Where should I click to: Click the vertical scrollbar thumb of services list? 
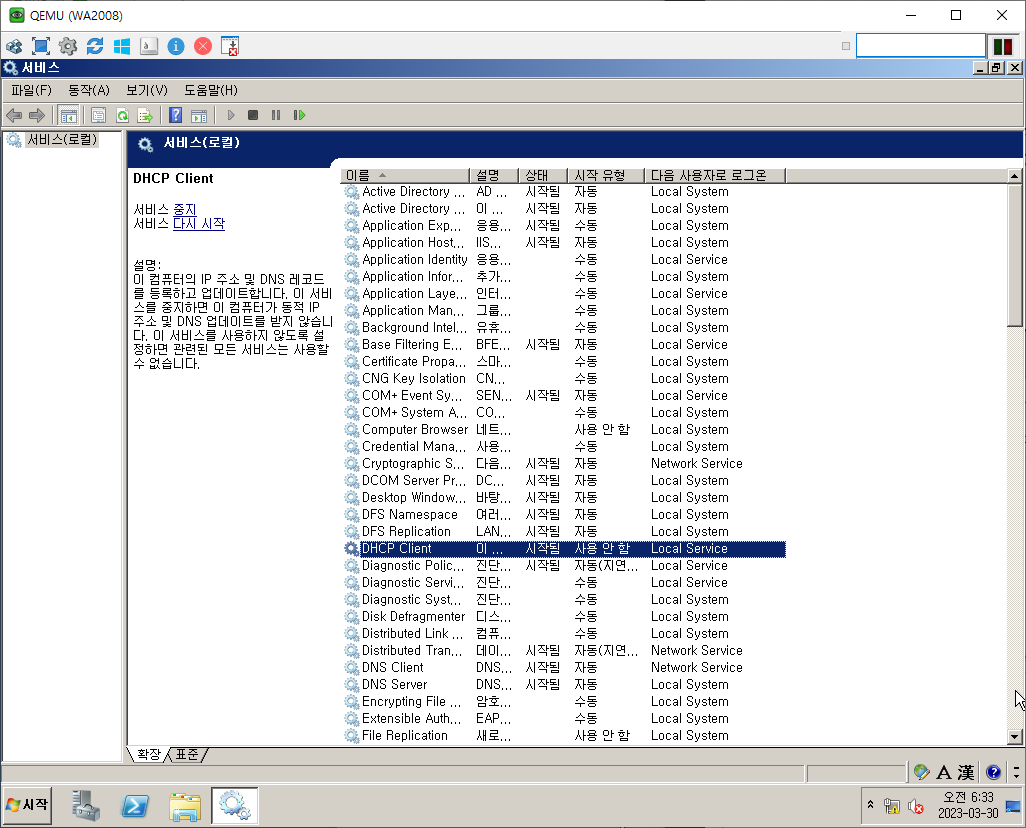[1014, 254]
